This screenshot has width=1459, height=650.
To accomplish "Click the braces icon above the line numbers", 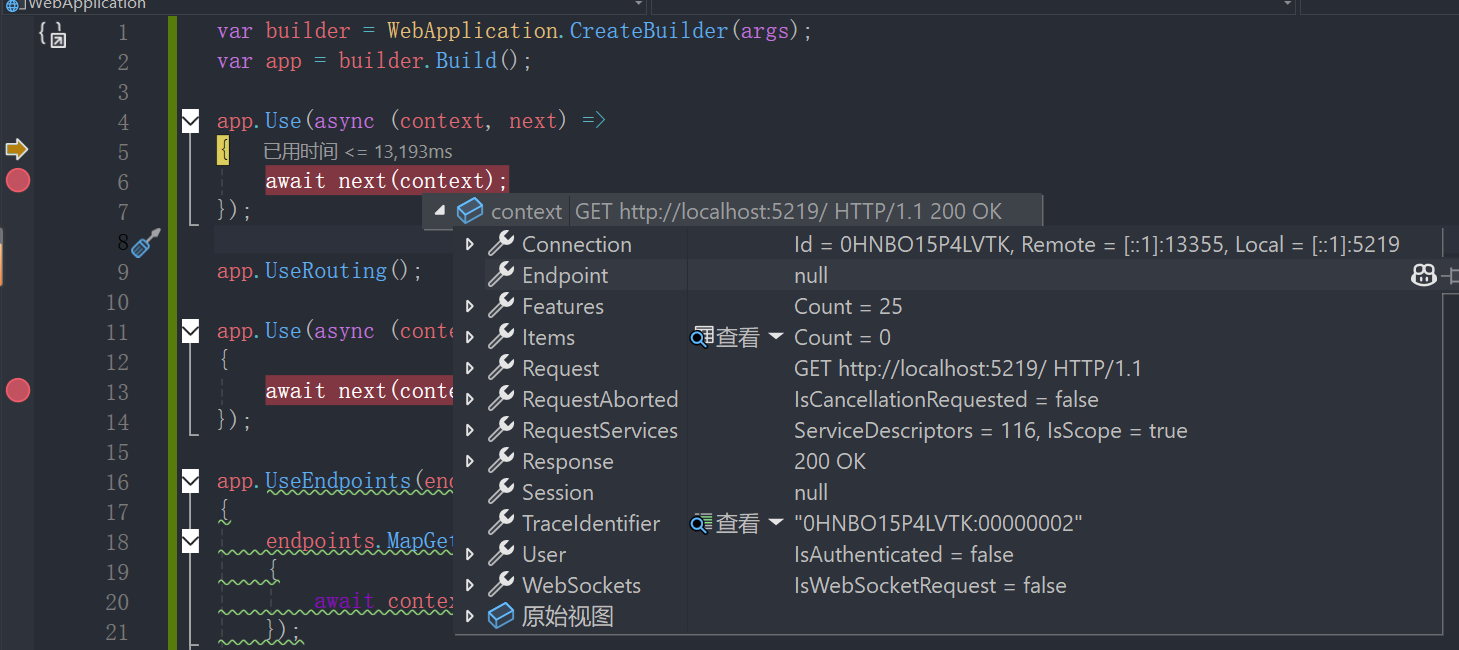I will tap(52, 36).
